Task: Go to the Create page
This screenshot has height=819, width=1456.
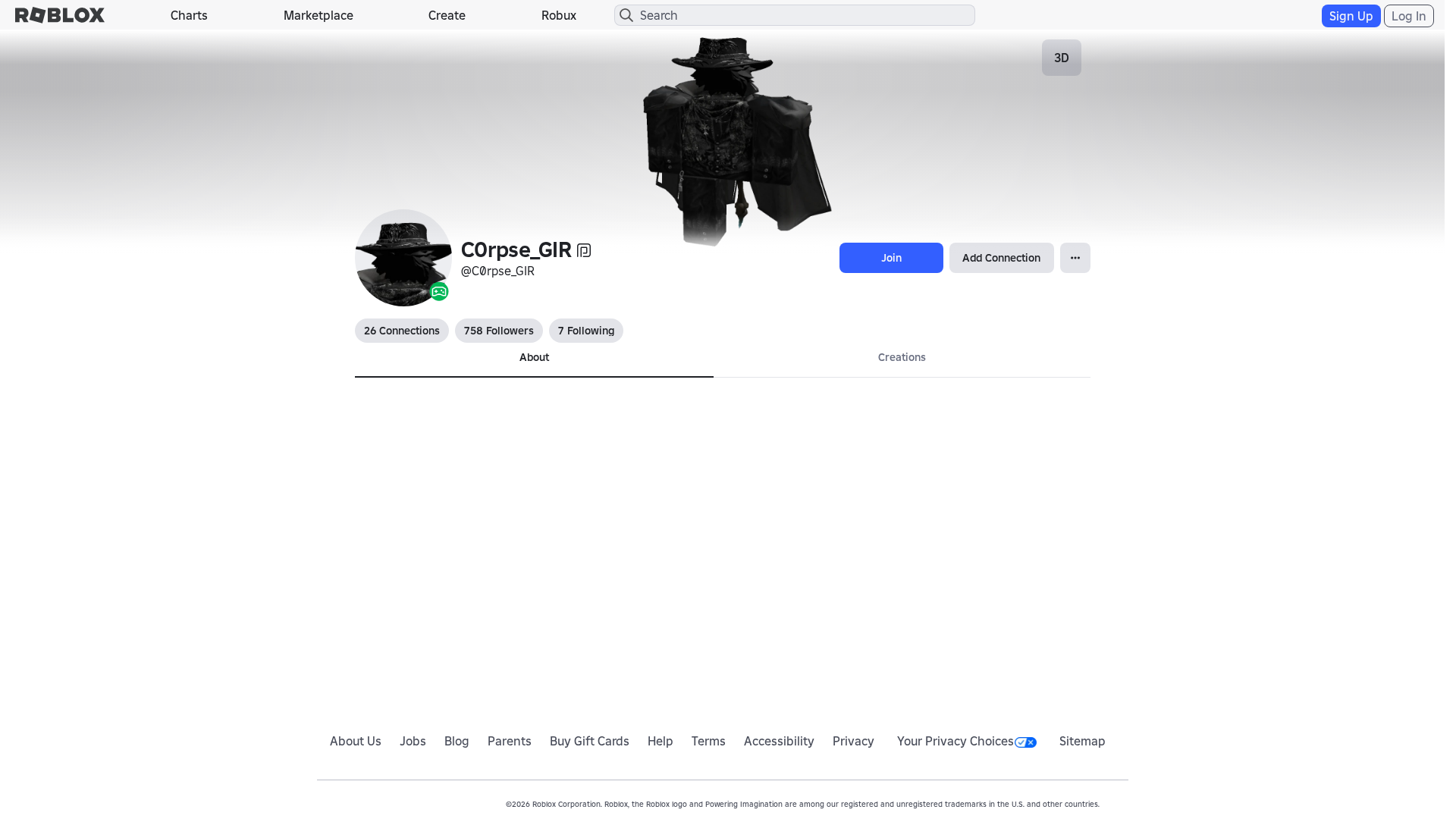Action: pos(447,15)
